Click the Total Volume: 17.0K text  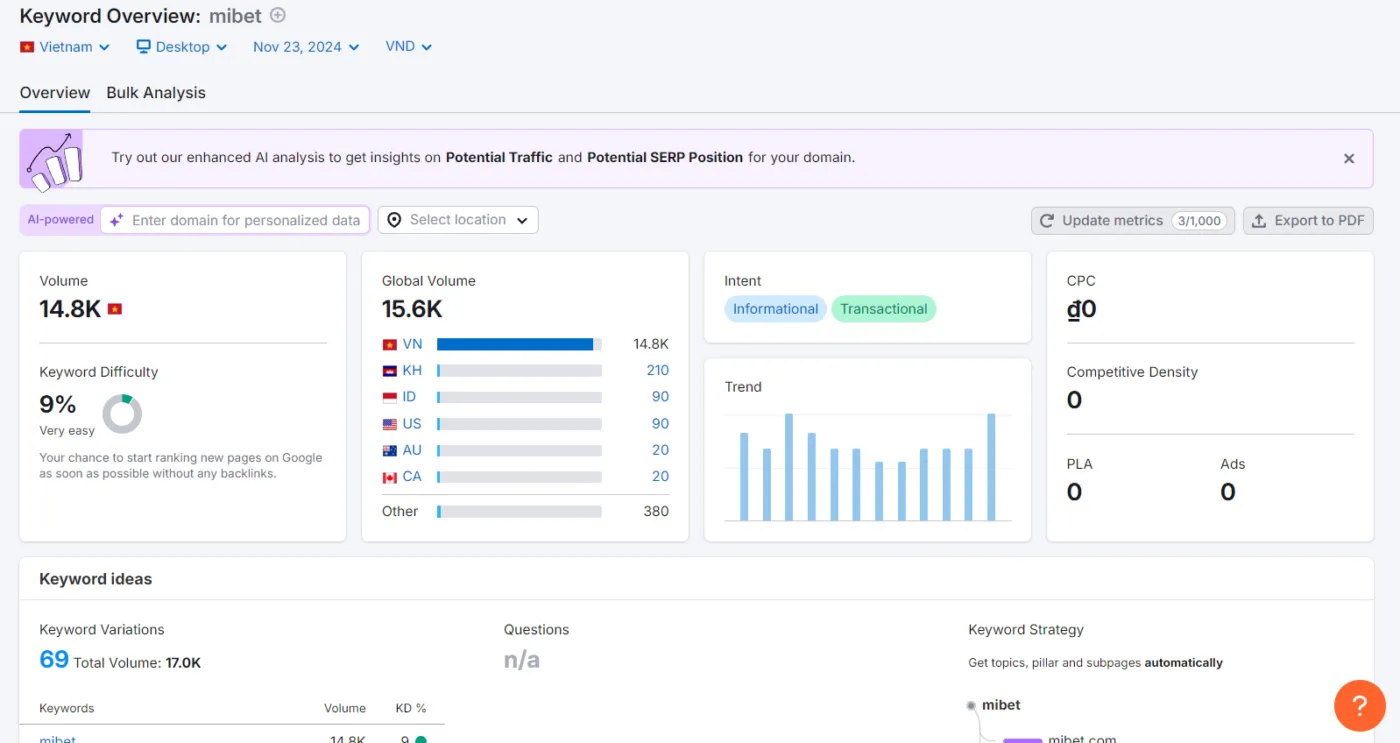138,662
